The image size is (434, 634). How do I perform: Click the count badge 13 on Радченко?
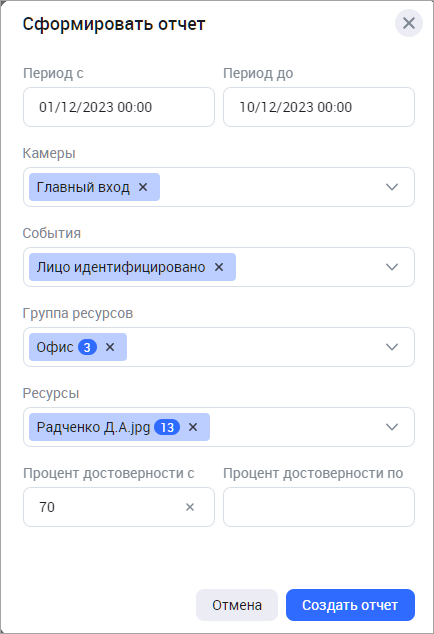[x=167, y=427]
